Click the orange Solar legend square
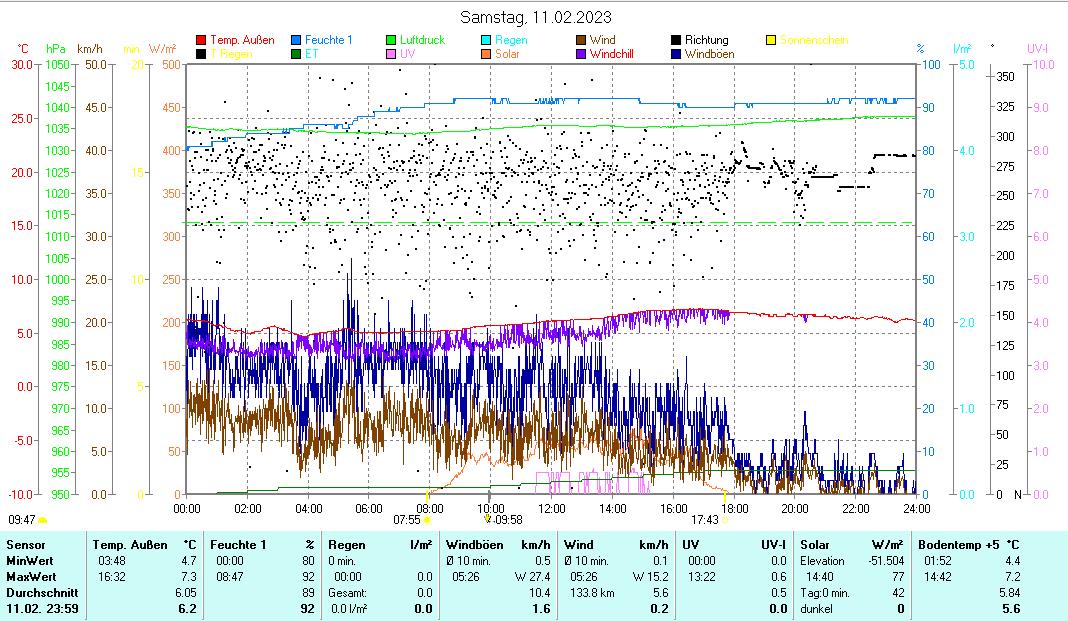This screenshot has height=621, width=1068. tap(486, 54)
